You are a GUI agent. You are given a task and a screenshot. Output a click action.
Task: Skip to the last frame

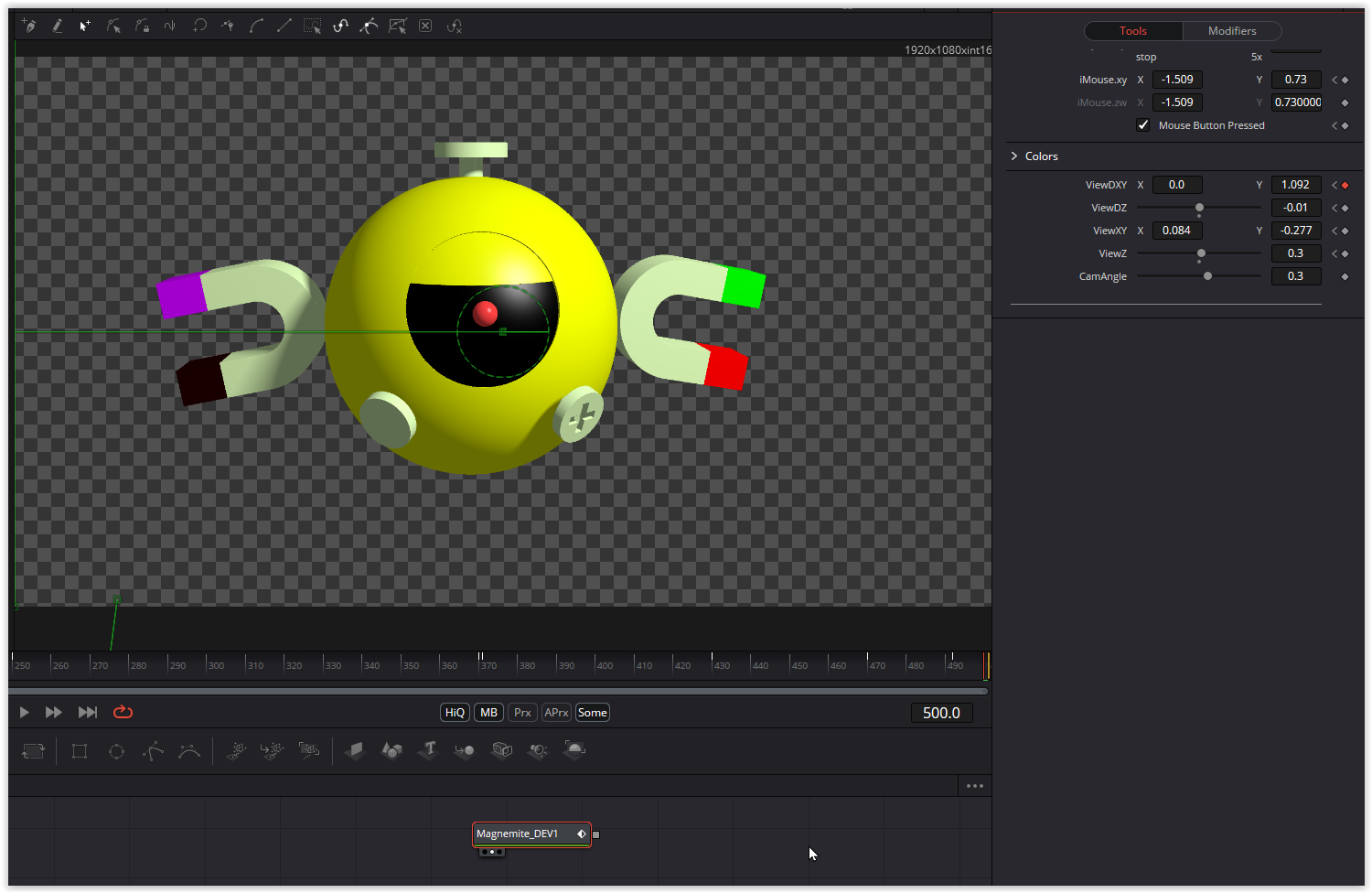[x=88, y=712]
